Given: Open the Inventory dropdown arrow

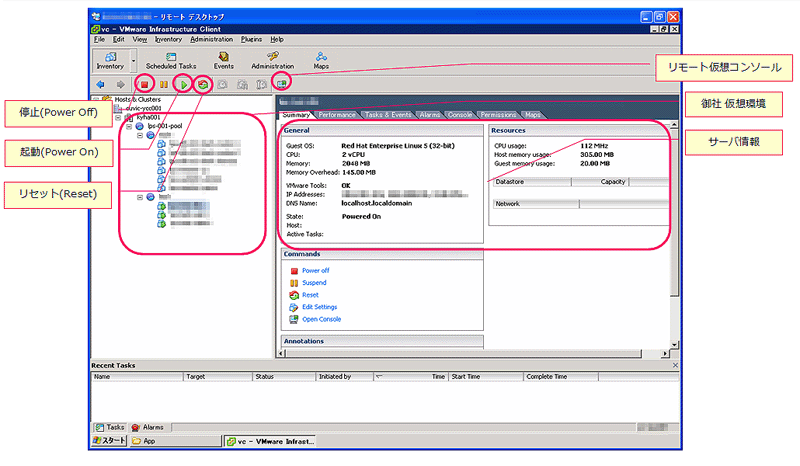Looking at the screenshot, I should click(x=132, y=60).
